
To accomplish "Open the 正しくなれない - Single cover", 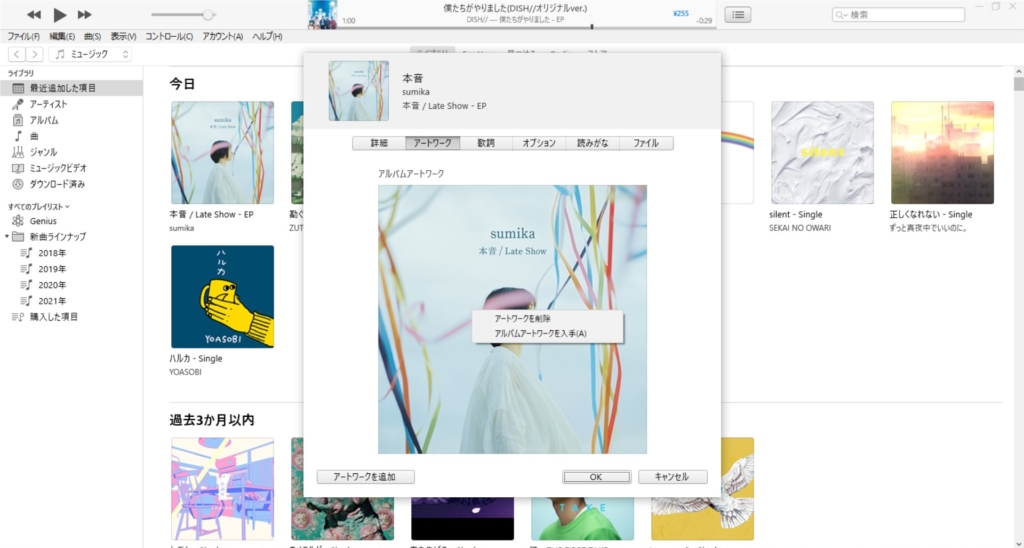I will click(x=942, y=152).
